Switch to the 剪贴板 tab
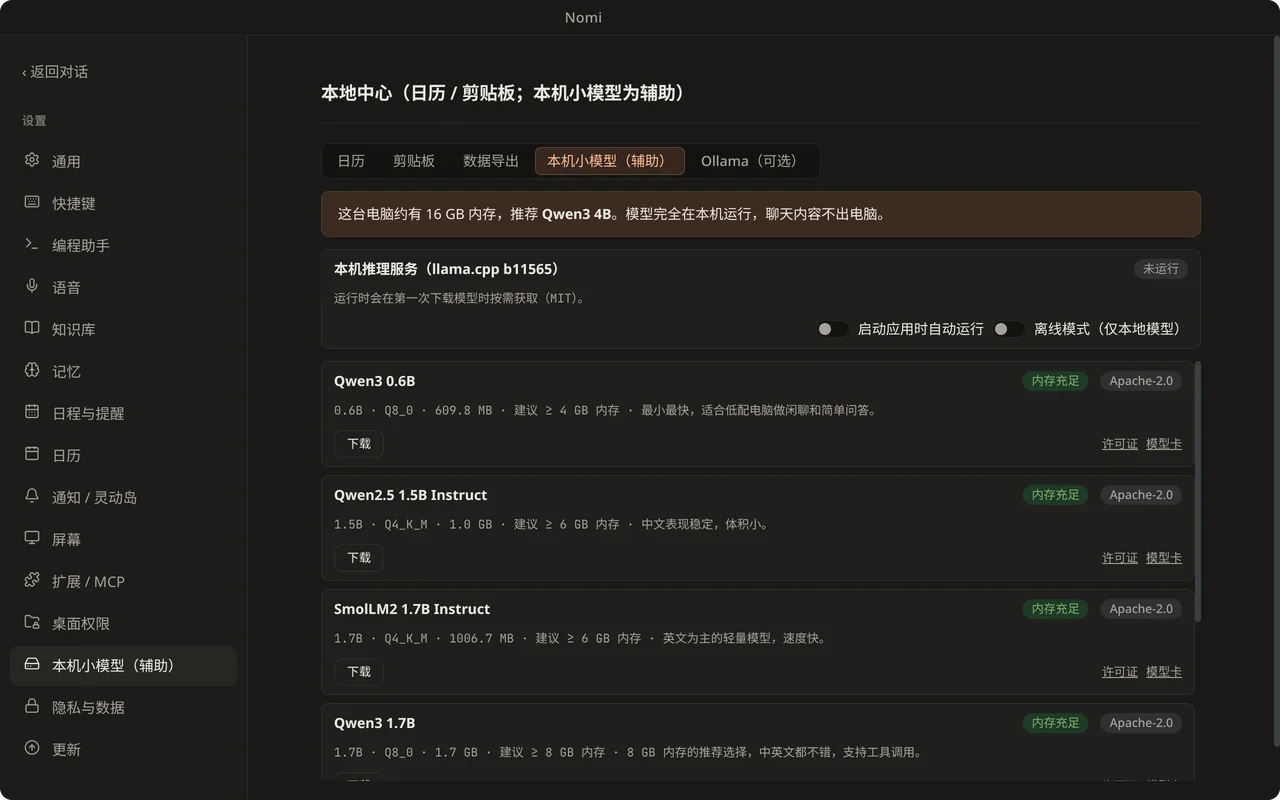This screenshot has width=1280, height=800. 414,161
